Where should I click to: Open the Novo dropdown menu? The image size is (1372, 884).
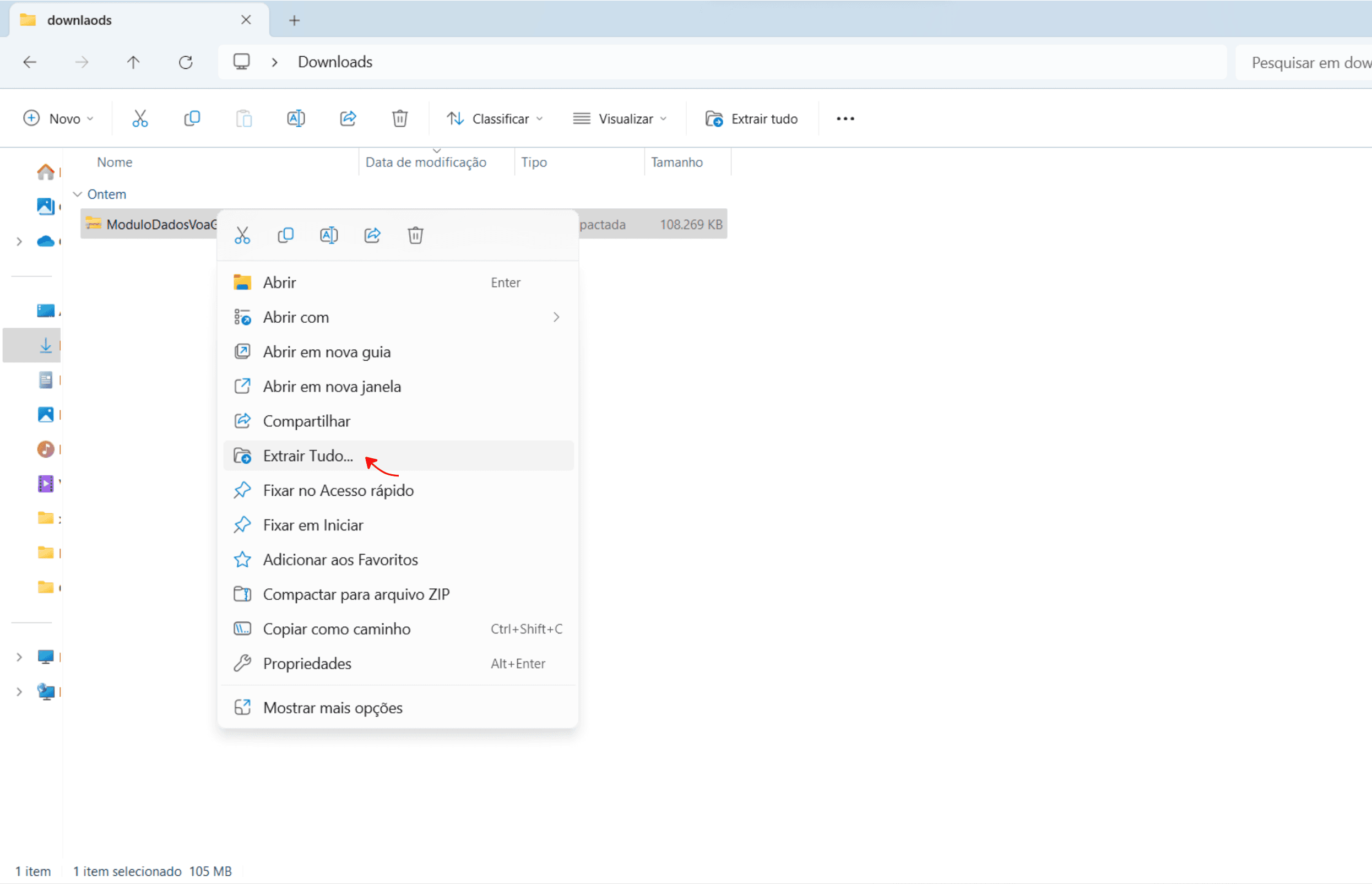coord(58,119)
